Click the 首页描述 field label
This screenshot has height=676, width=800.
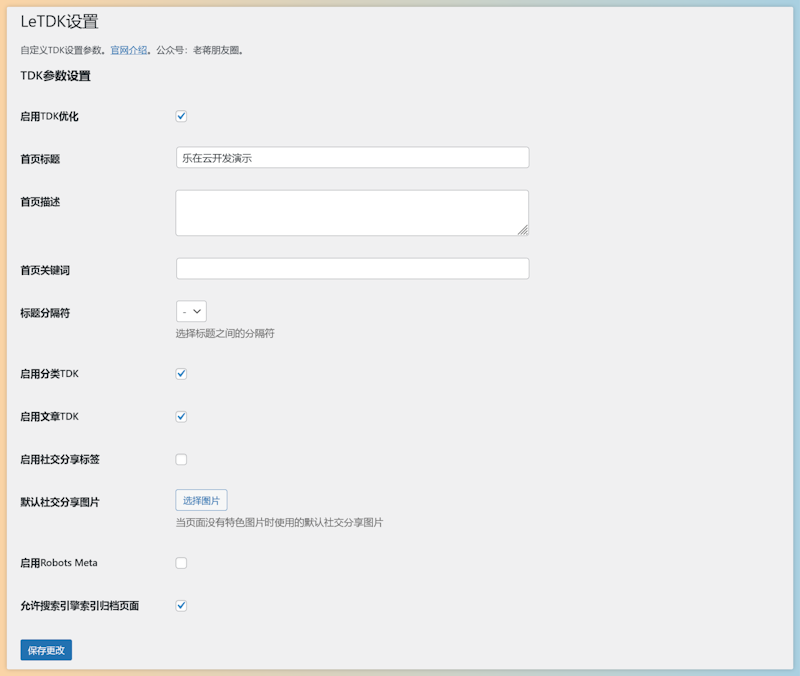[41, 202]
